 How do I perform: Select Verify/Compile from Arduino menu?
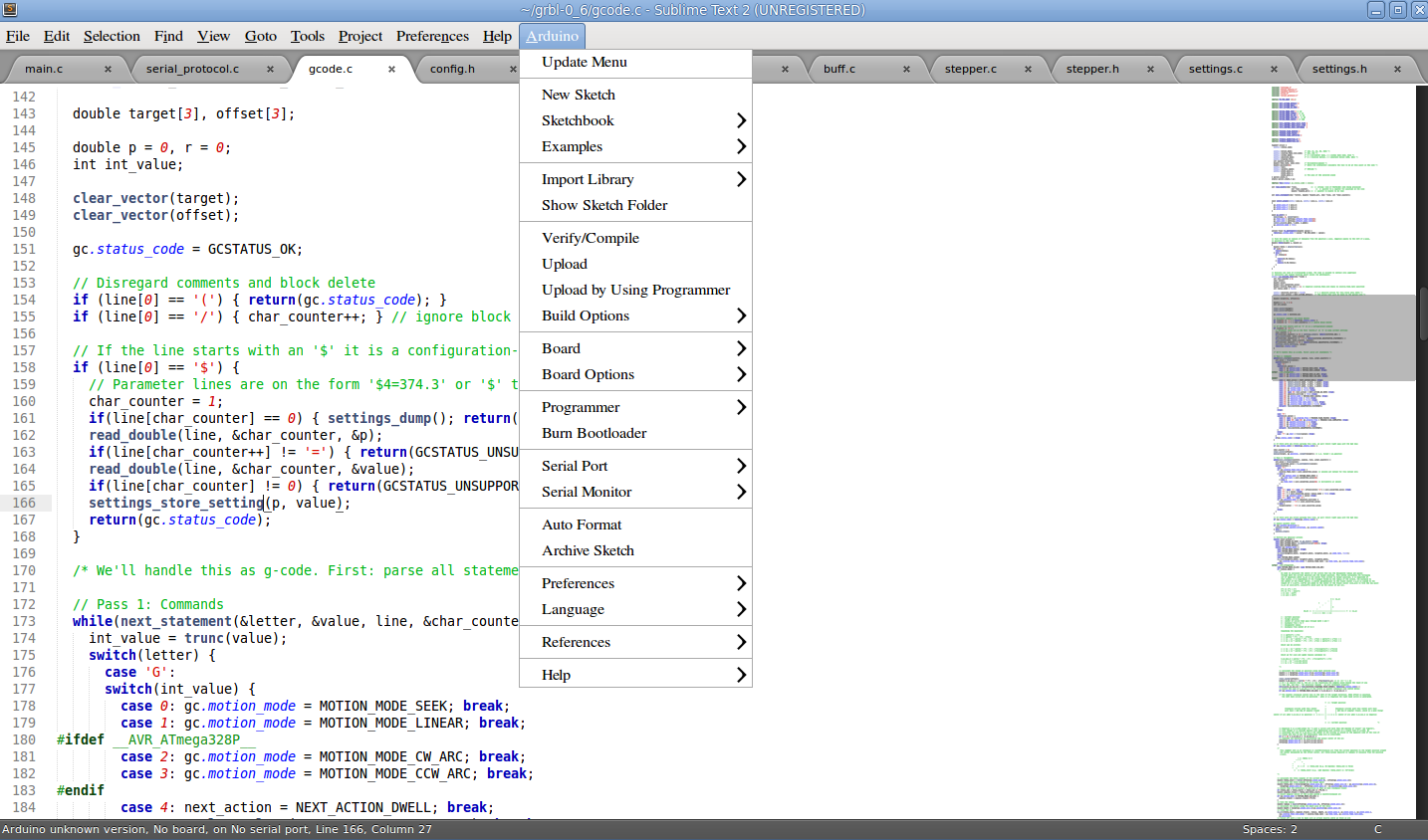pyautogui.click(x=591, y=238)
